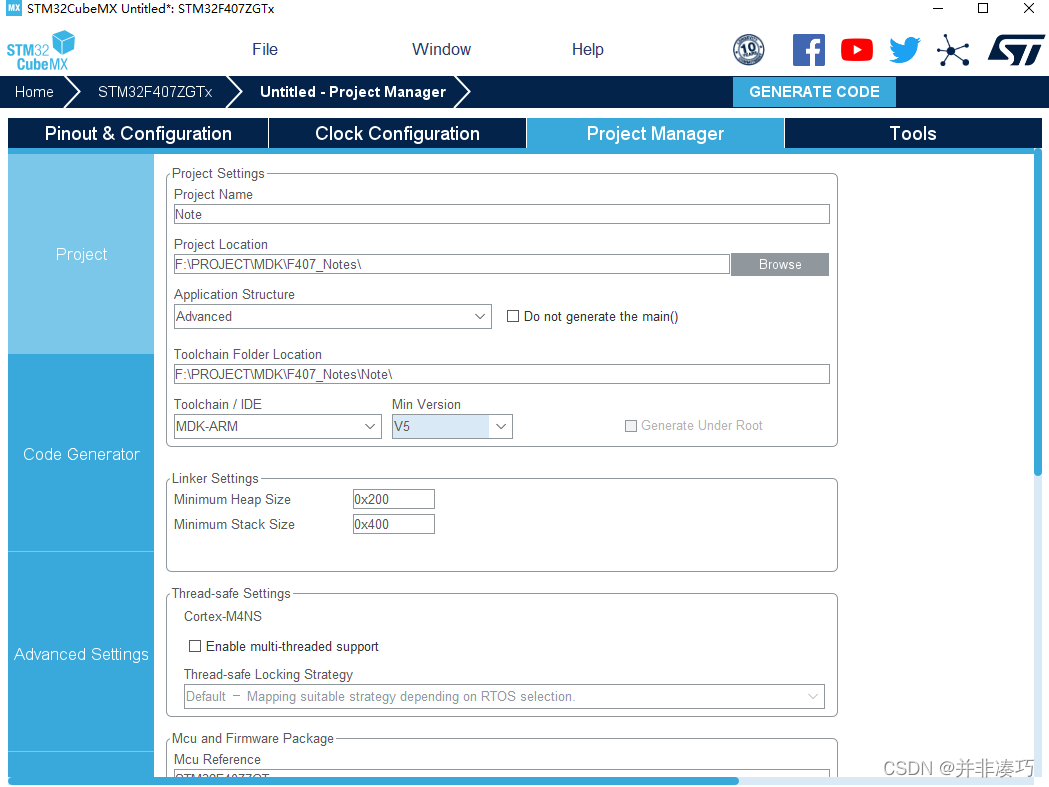The height and width of the screenshot is (787, 1049).
Task: Open the 10 years anniversary badge icon
Action: point(749,50)
